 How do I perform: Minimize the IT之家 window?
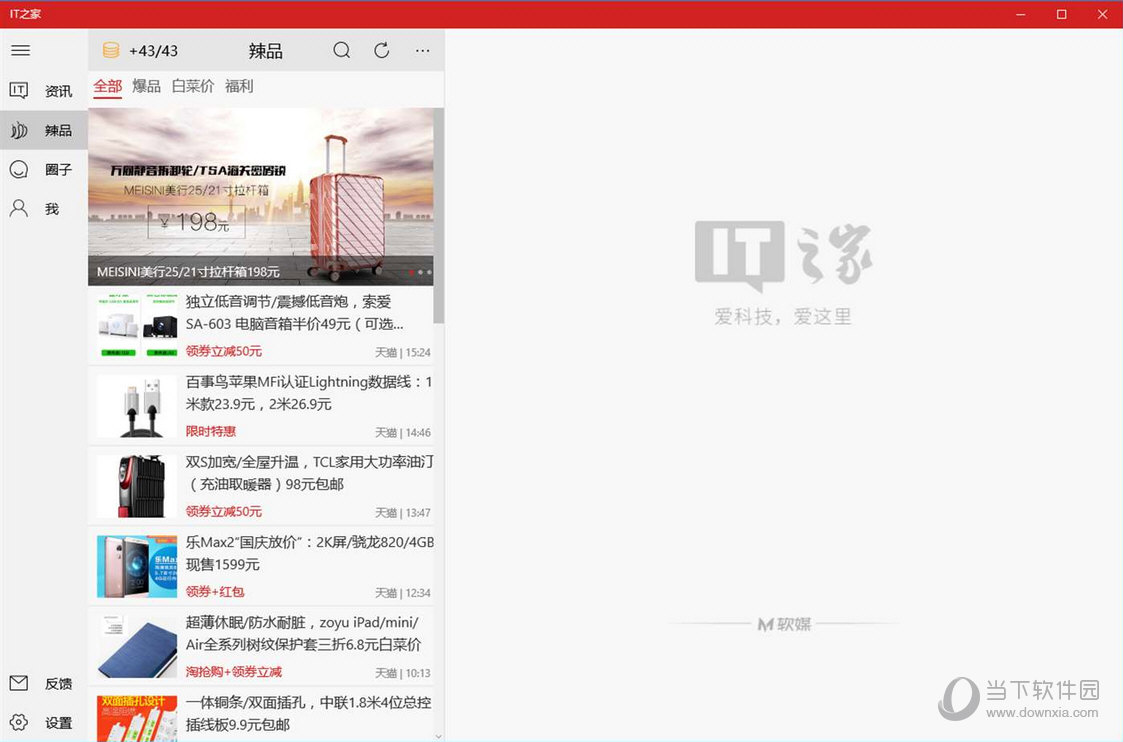coord(1021,14)
